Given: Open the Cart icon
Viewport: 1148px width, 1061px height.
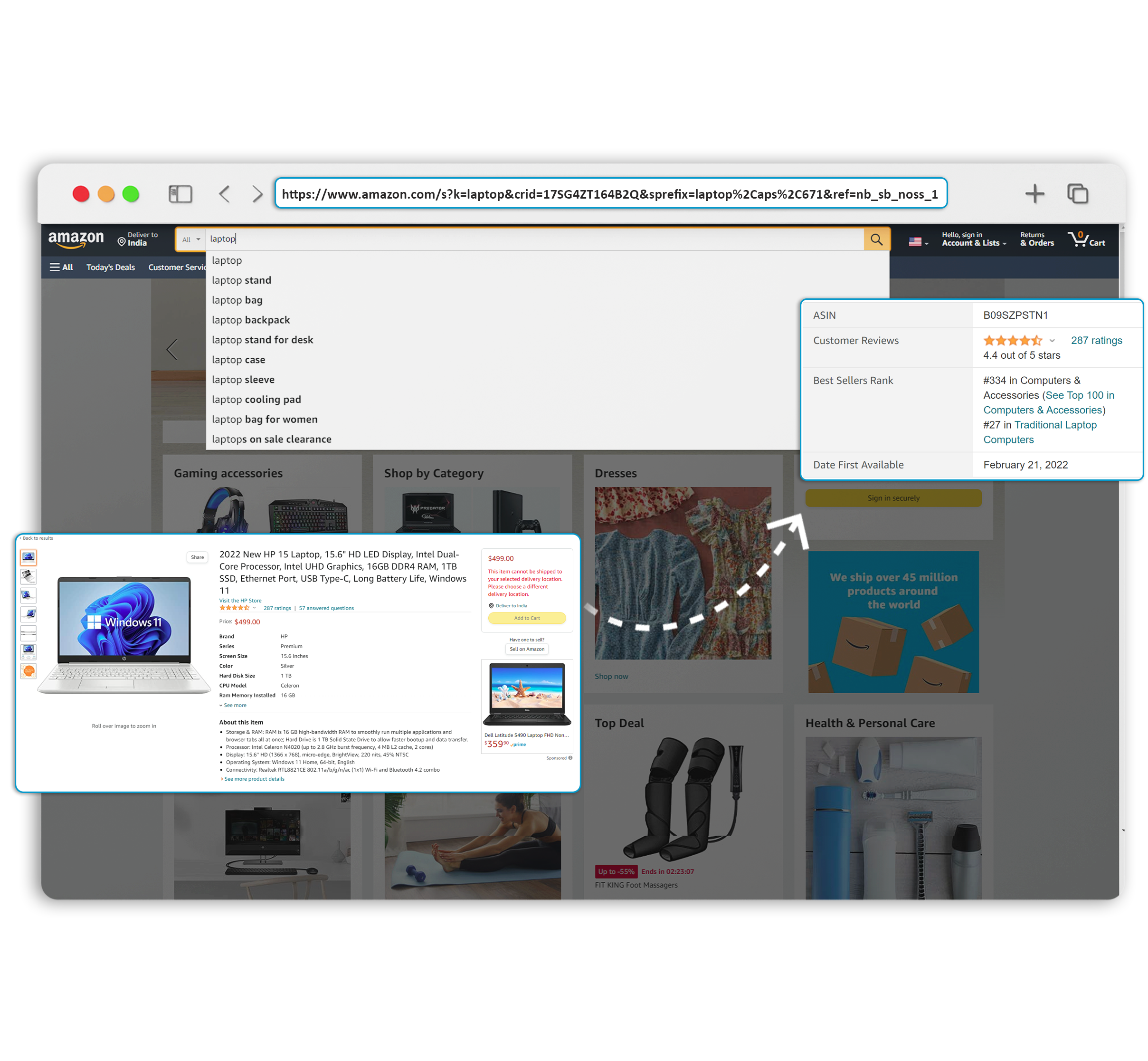Looking at the screenshot, I should pos(1086,239).
